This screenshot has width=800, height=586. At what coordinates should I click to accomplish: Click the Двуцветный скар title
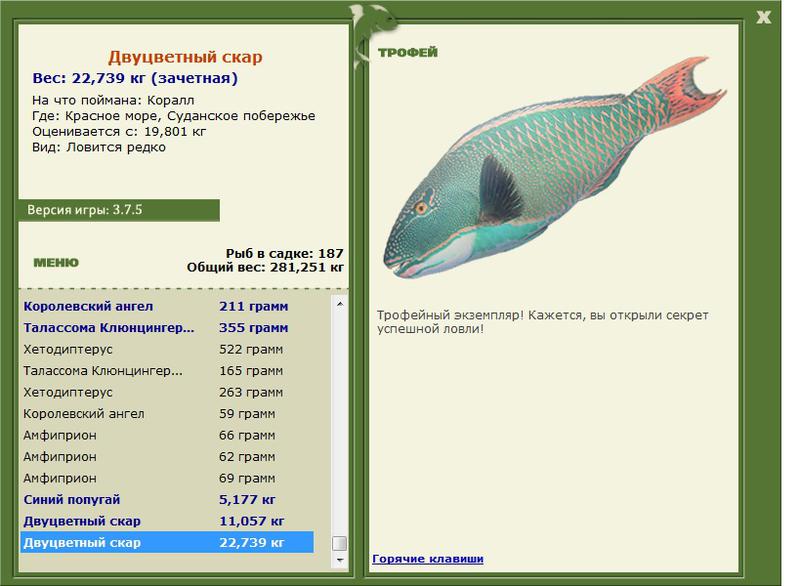tap(185, 57)
